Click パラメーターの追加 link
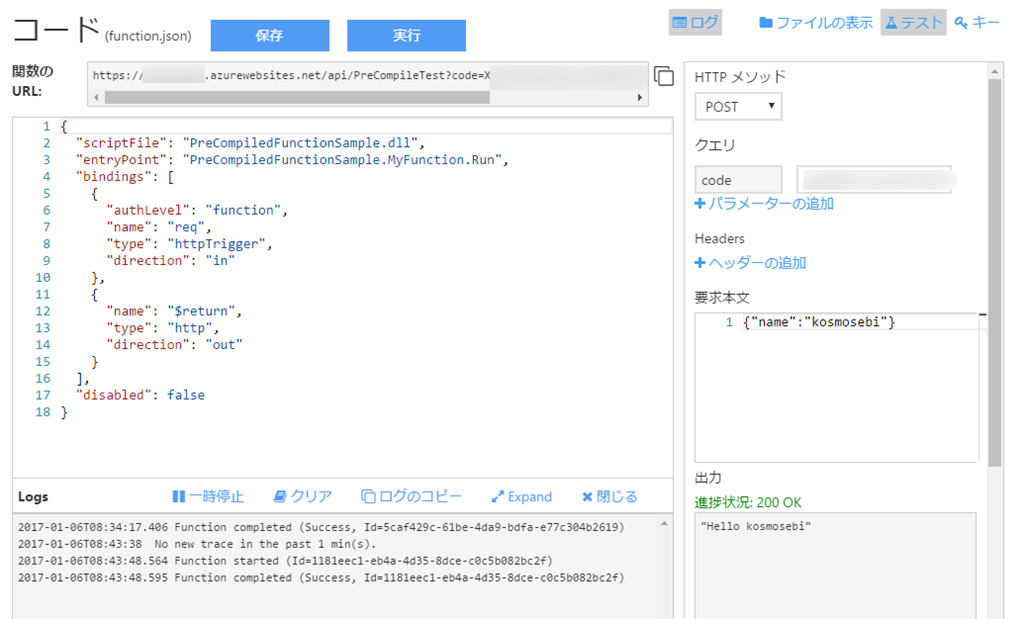The image size is (1024, 619). [x=764, y=204]
